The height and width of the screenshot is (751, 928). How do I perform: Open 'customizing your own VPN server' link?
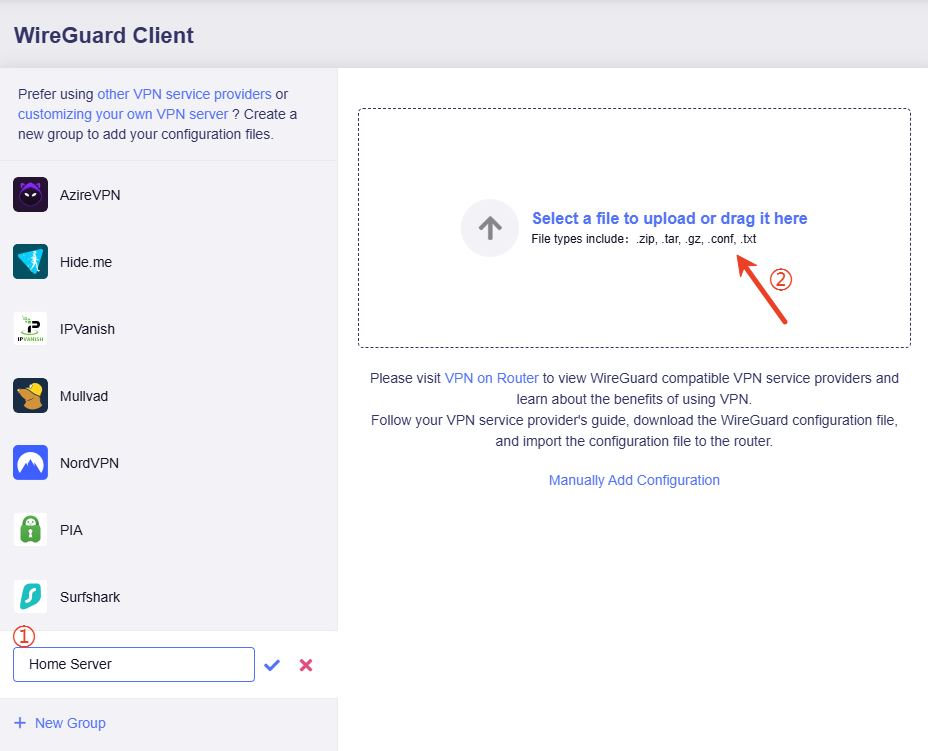[x=123, y=114]
